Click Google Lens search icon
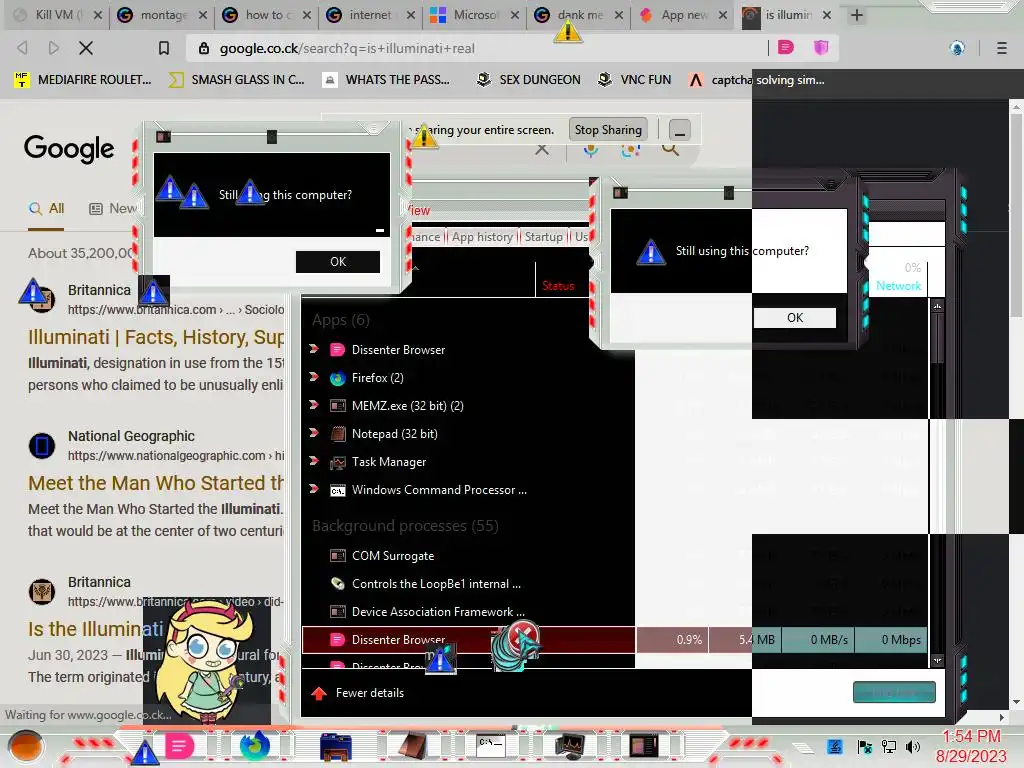 tap(630, 150)
